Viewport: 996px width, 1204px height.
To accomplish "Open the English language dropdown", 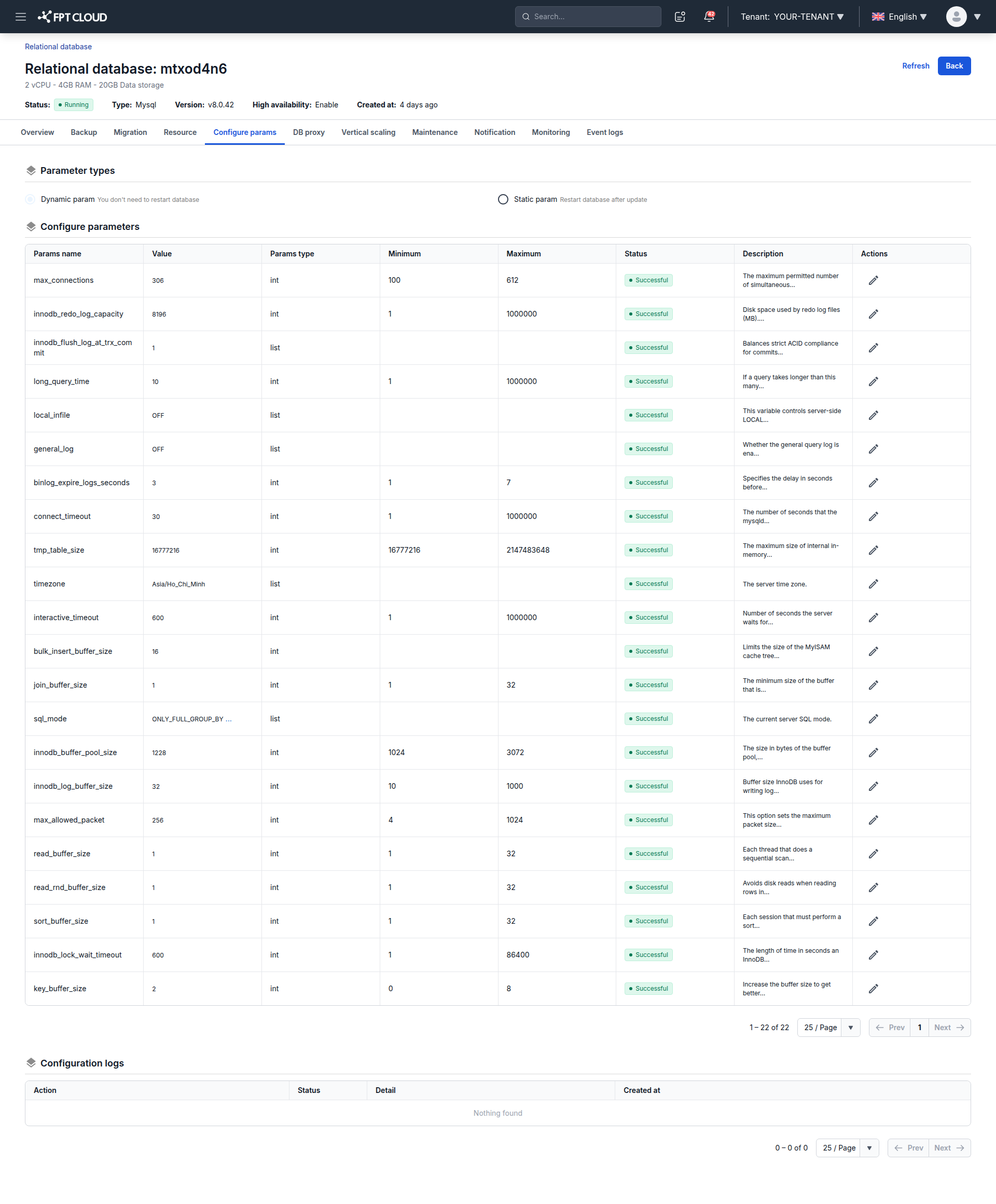I will (x=898, y=17).
